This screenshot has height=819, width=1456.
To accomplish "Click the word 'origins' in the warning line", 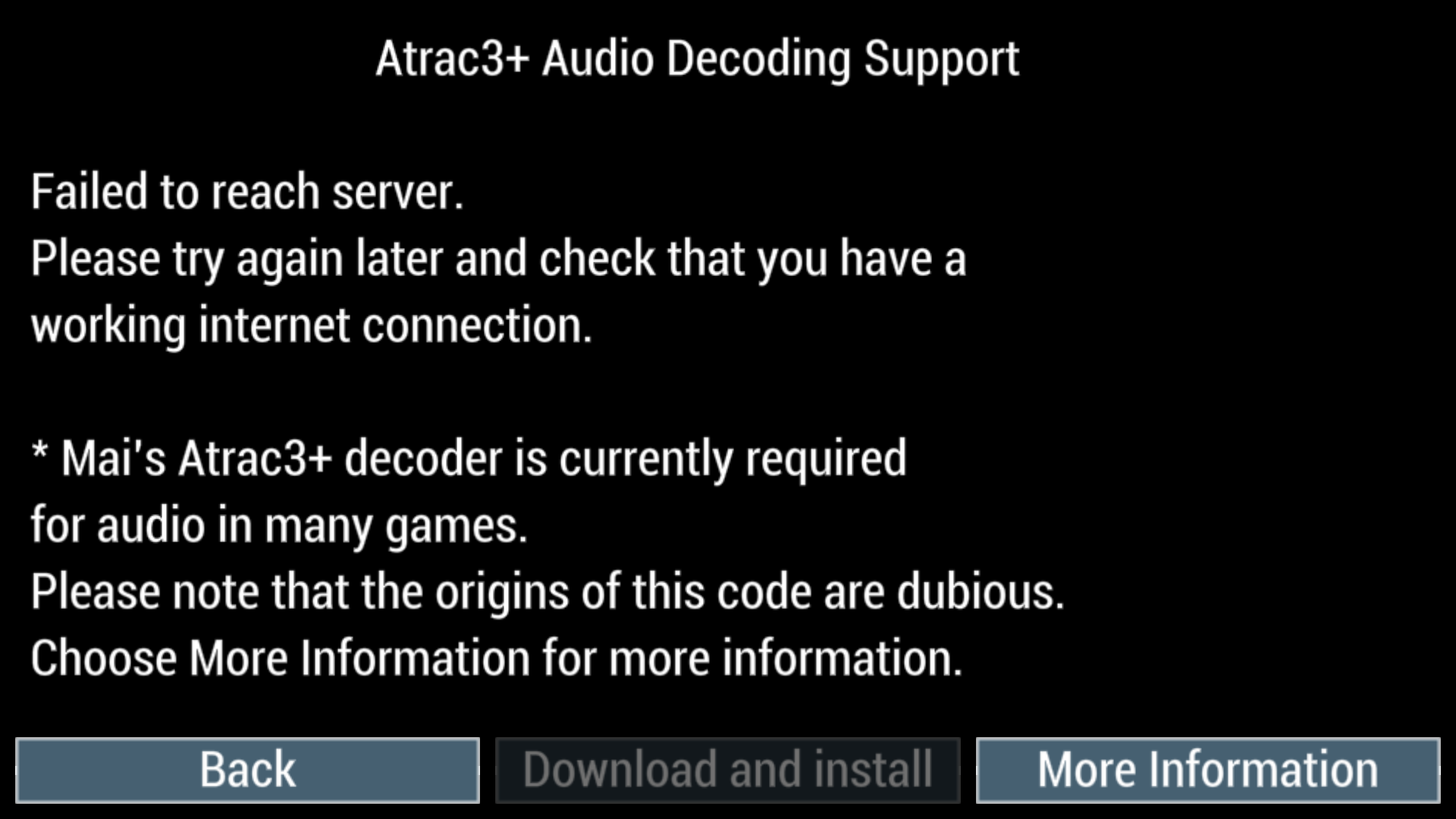I will (501, 593).
